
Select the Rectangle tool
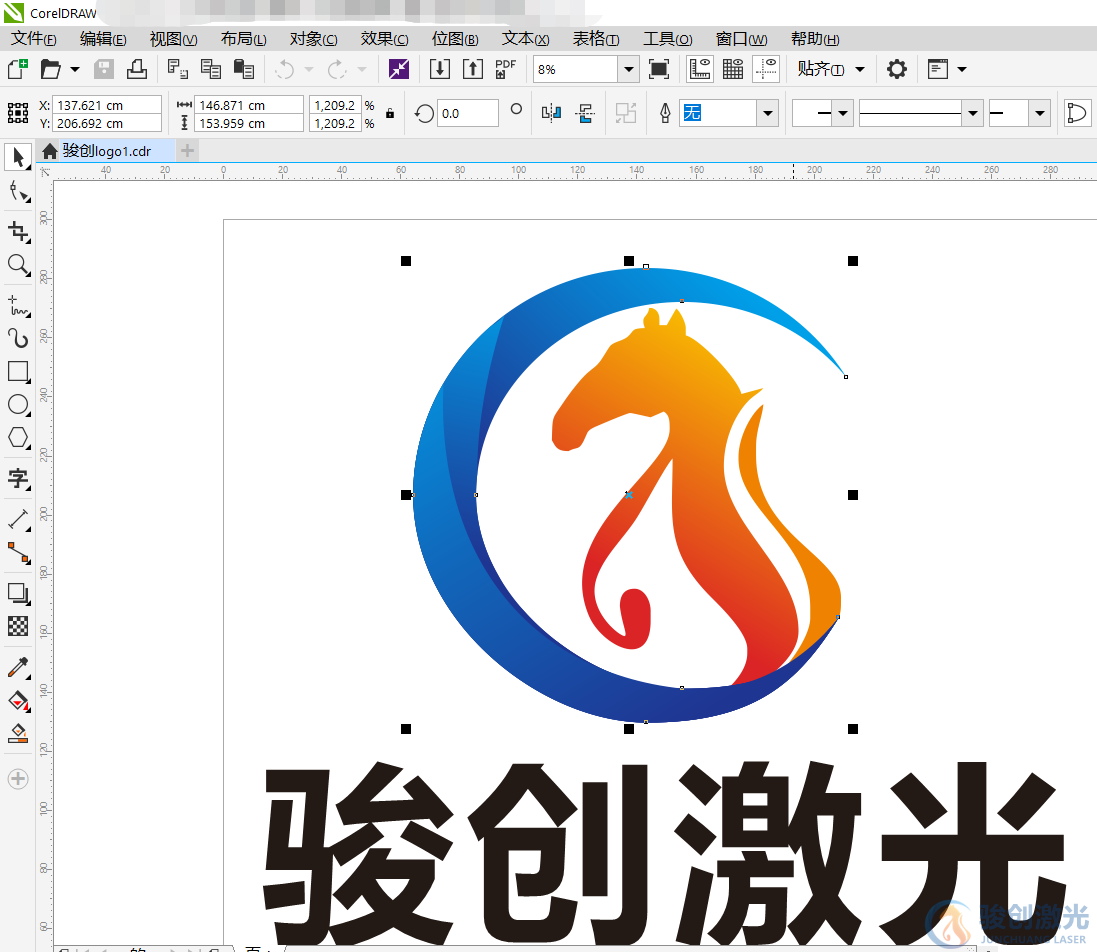click(x=18, y=371)
